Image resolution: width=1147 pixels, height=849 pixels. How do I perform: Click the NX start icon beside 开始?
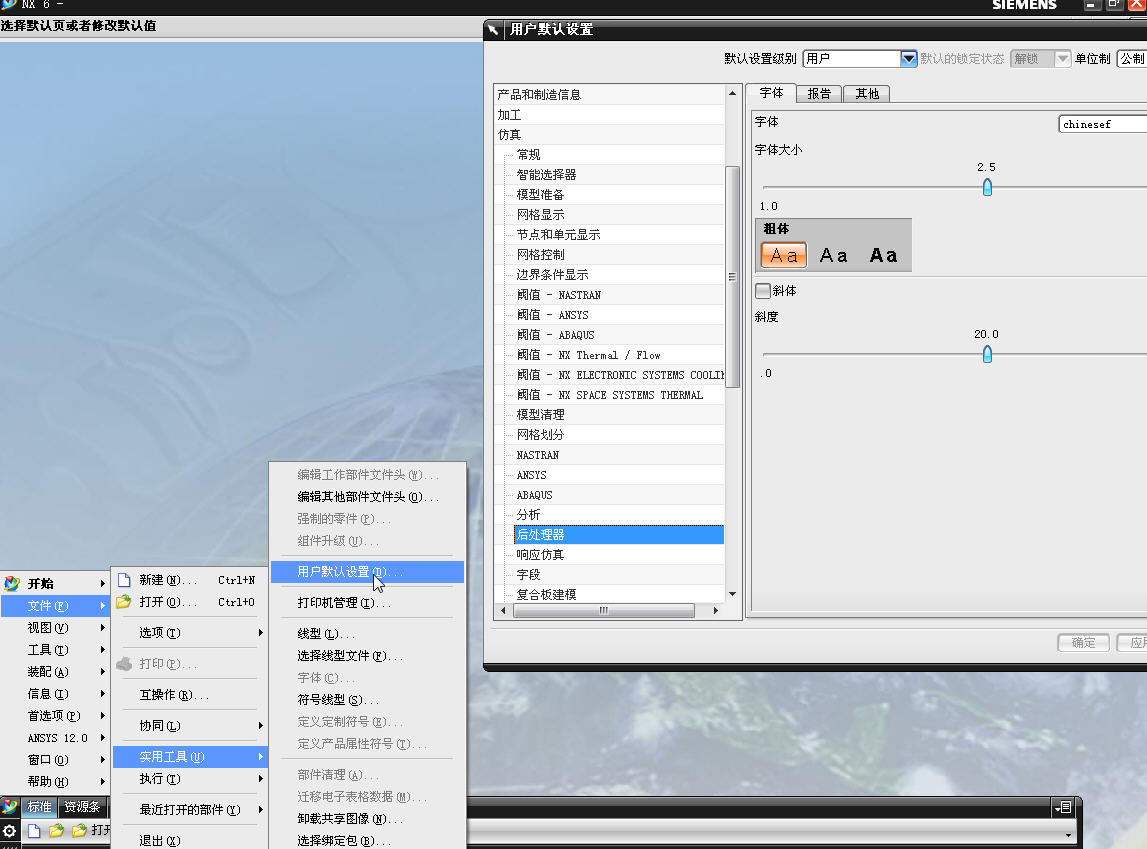12,584
